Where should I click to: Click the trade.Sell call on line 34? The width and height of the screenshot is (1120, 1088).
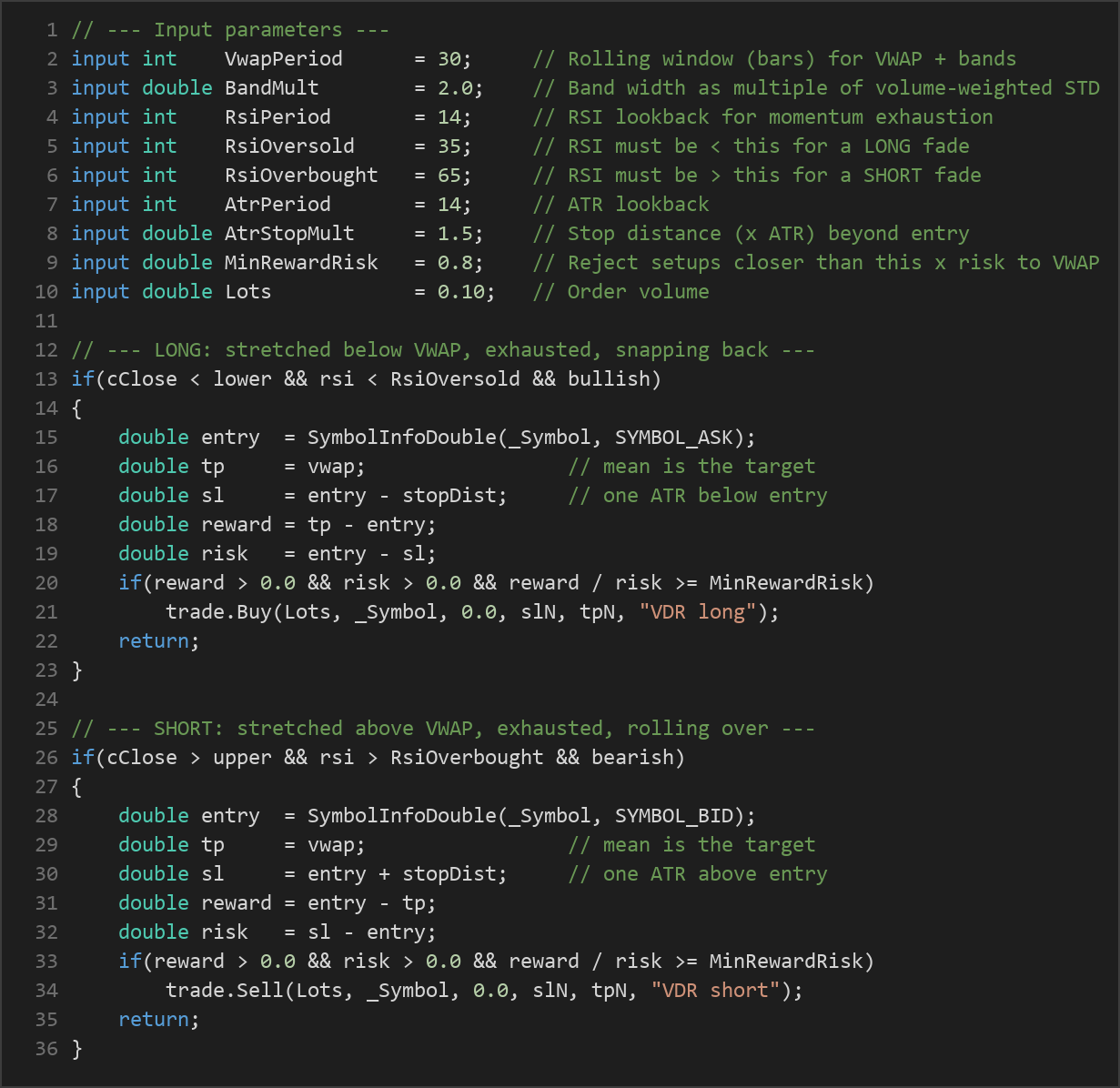485,991
